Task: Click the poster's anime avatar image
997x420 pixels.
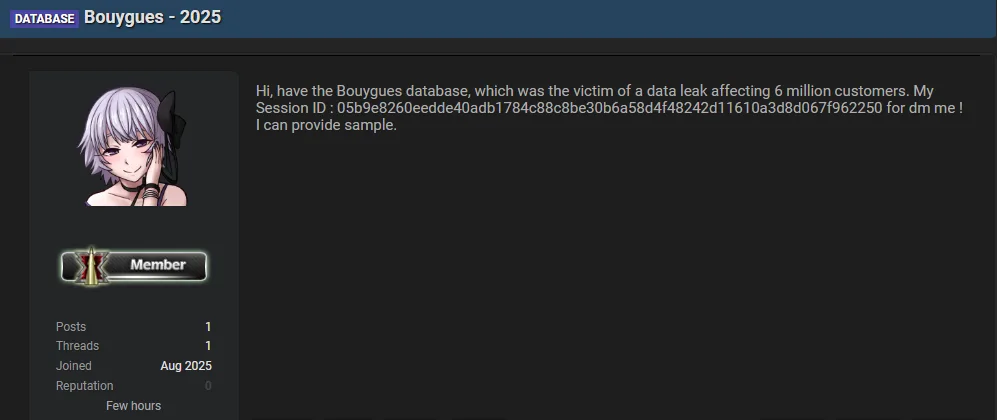Action: (x=133, y=147)
